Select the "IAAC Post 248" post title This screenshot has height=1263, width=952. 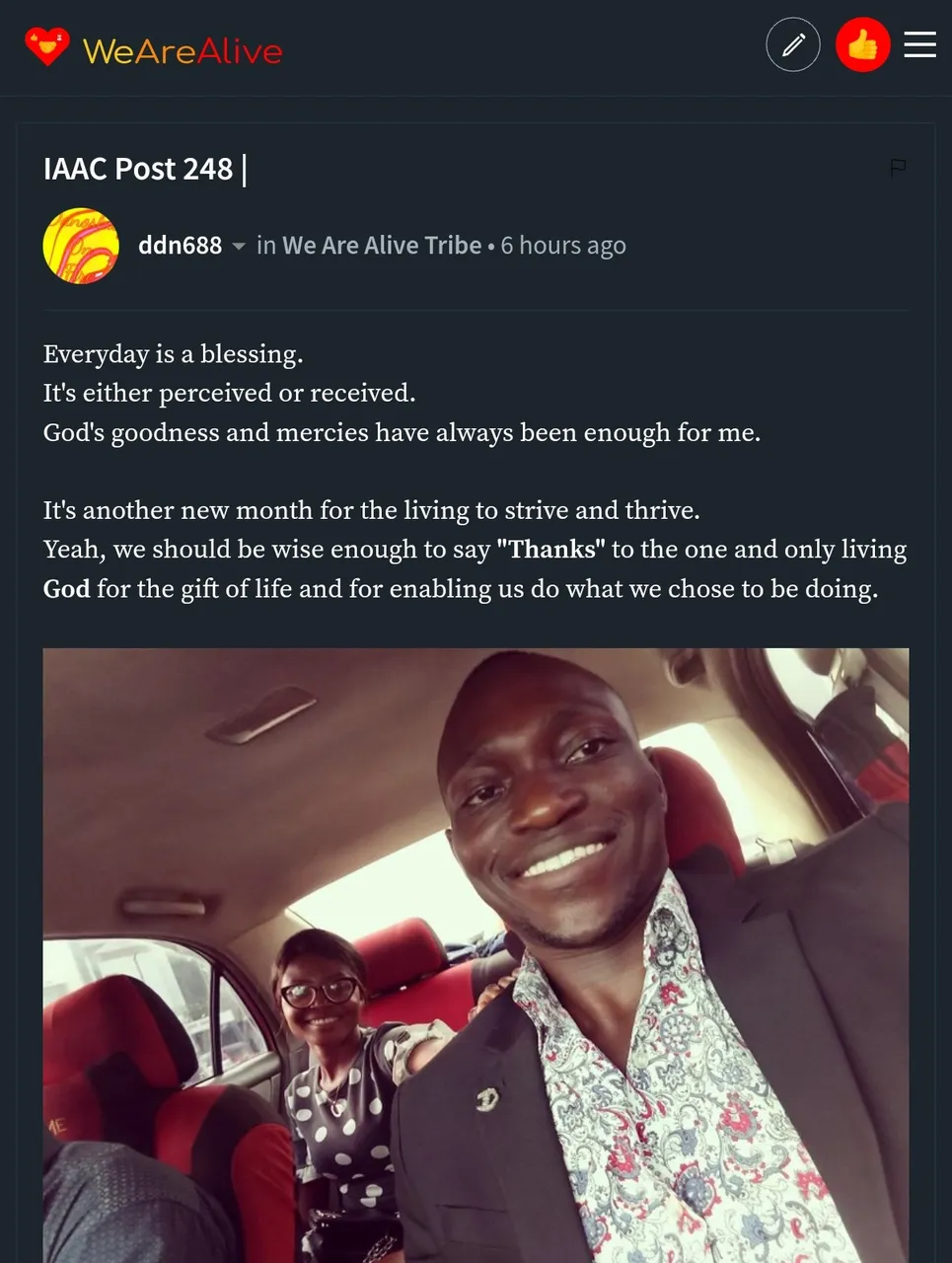pos(138,169)
